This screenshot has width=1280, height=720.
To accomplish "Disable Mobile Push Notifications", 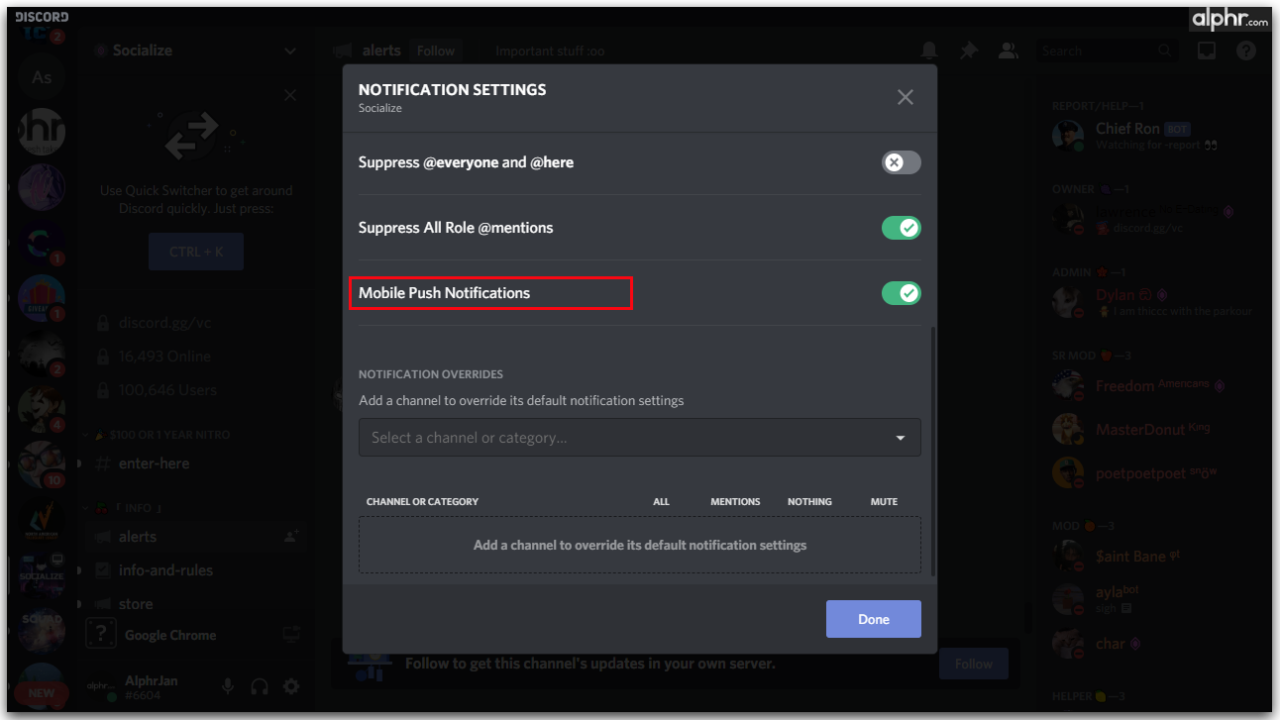I will point(900,293).
